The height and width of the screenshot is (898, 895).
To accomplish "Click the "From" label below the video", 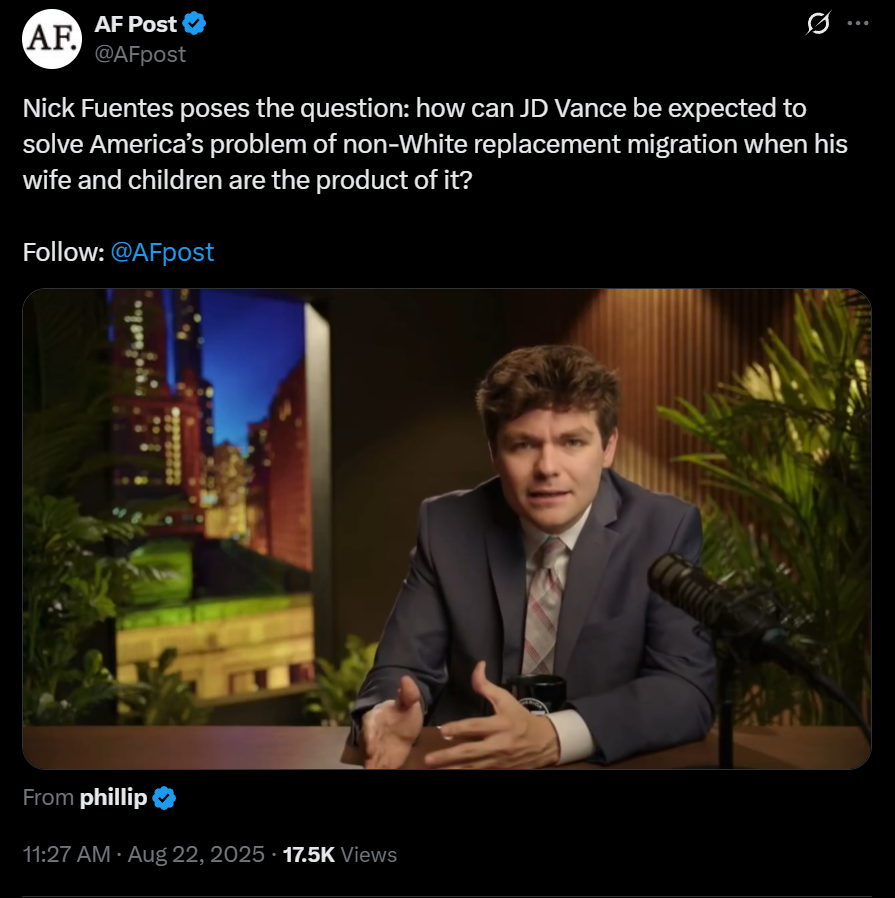I will point(48,797).
